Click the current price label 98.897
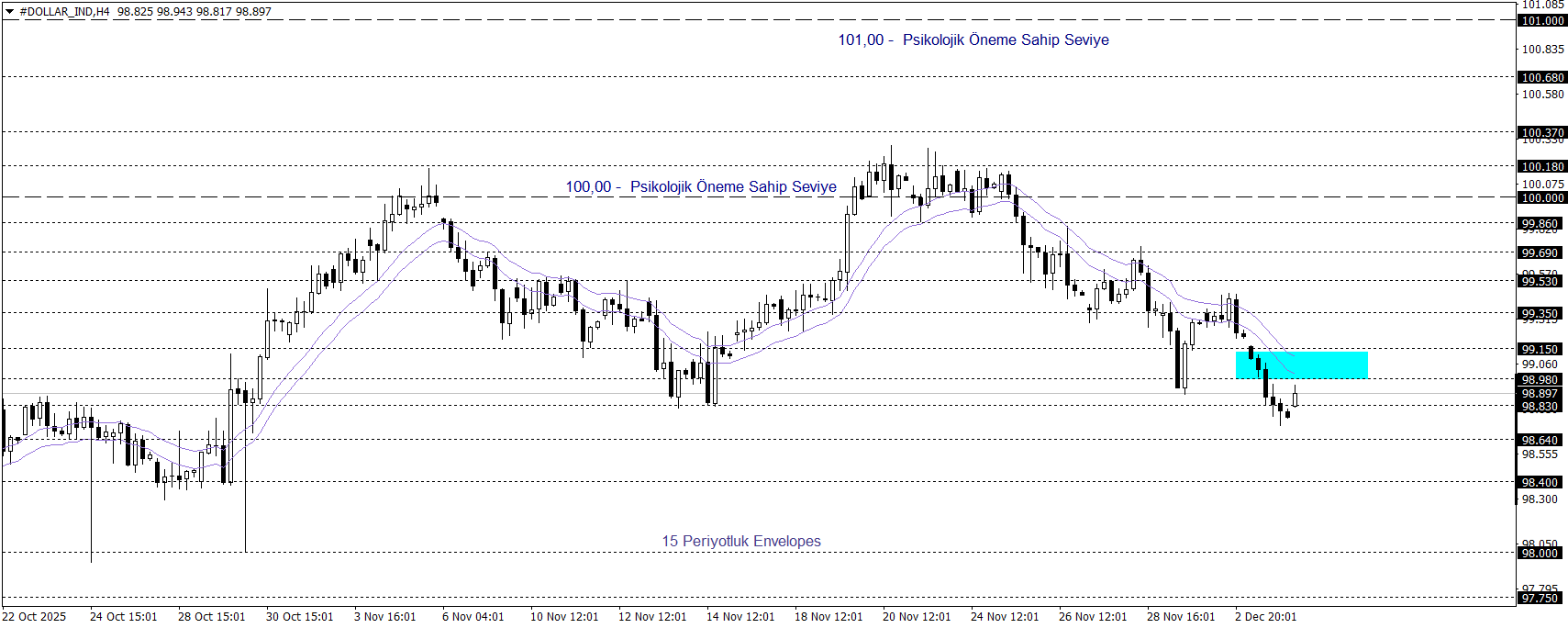This screenshot has width=1568, height=628. 1540,393
